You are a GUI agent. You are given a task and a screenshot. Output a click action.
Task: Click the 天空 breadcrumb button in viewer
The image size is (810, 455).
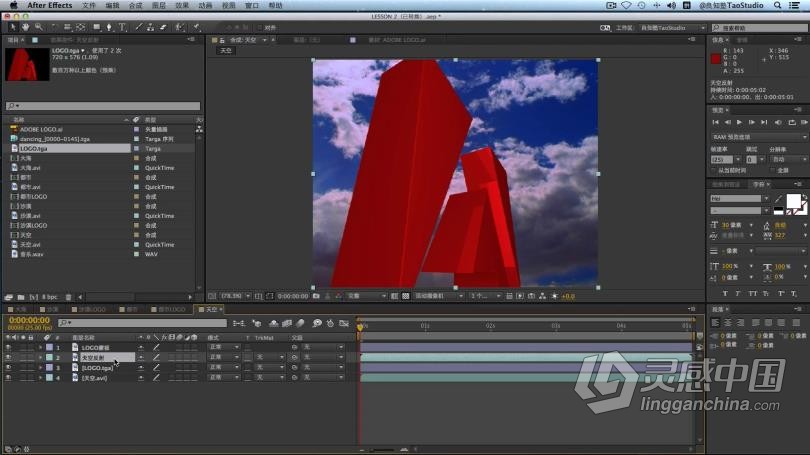tap(226, 51)
